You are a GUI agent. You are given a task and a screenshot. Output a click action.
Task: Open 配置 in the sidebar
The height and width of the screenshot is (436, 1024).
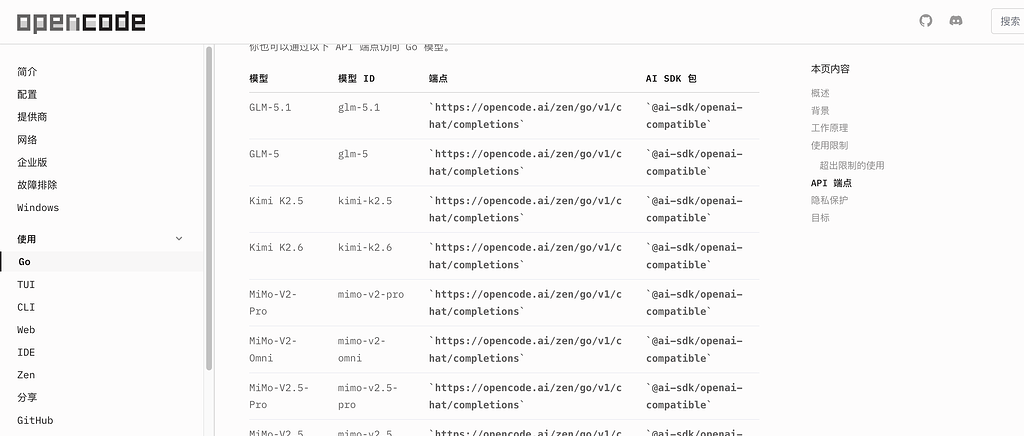(27, 95)
